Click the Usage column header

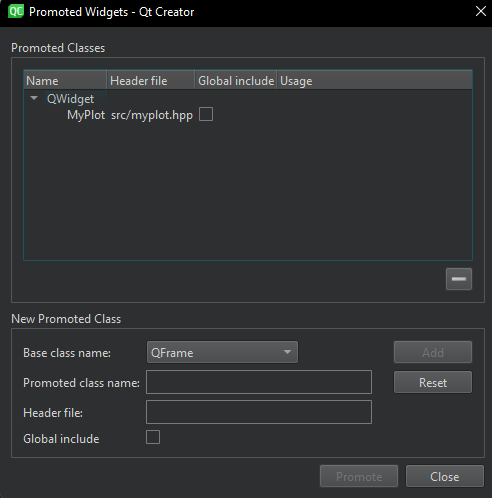click(x=375, y=81)
